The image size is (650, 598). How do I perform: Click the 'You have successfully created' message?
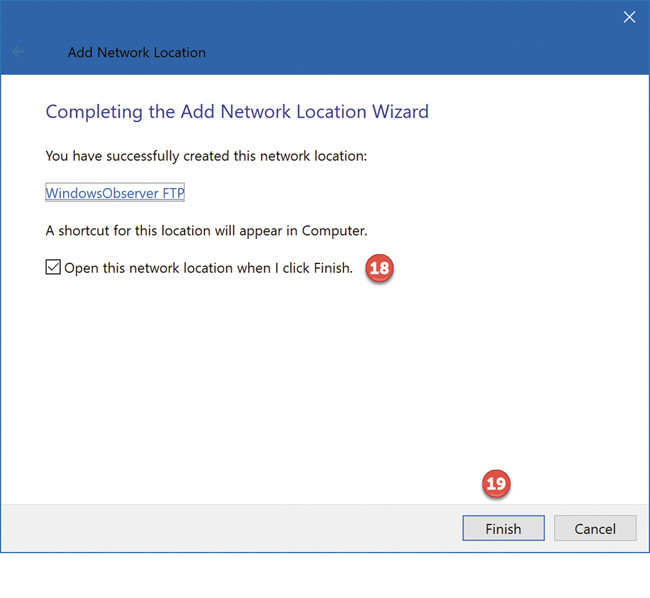tap(186, 156)
